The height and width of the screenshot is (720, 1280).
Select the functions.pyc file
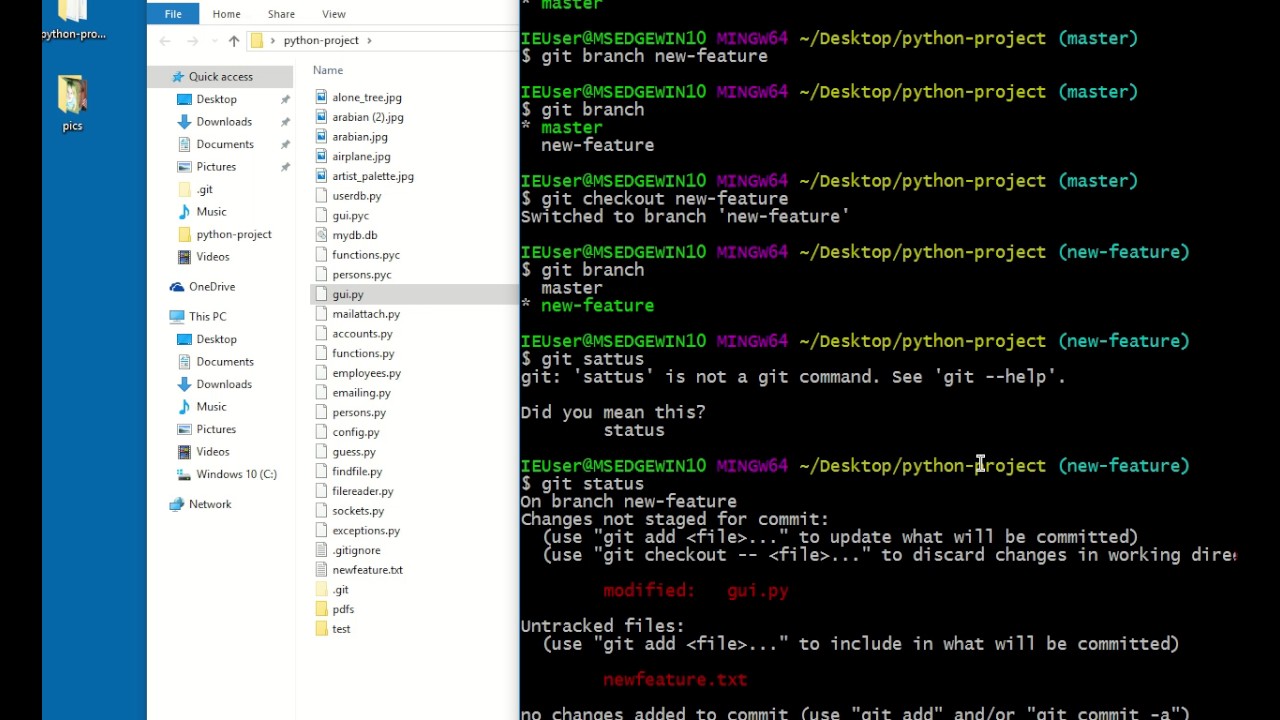click(x=366, y=255)
